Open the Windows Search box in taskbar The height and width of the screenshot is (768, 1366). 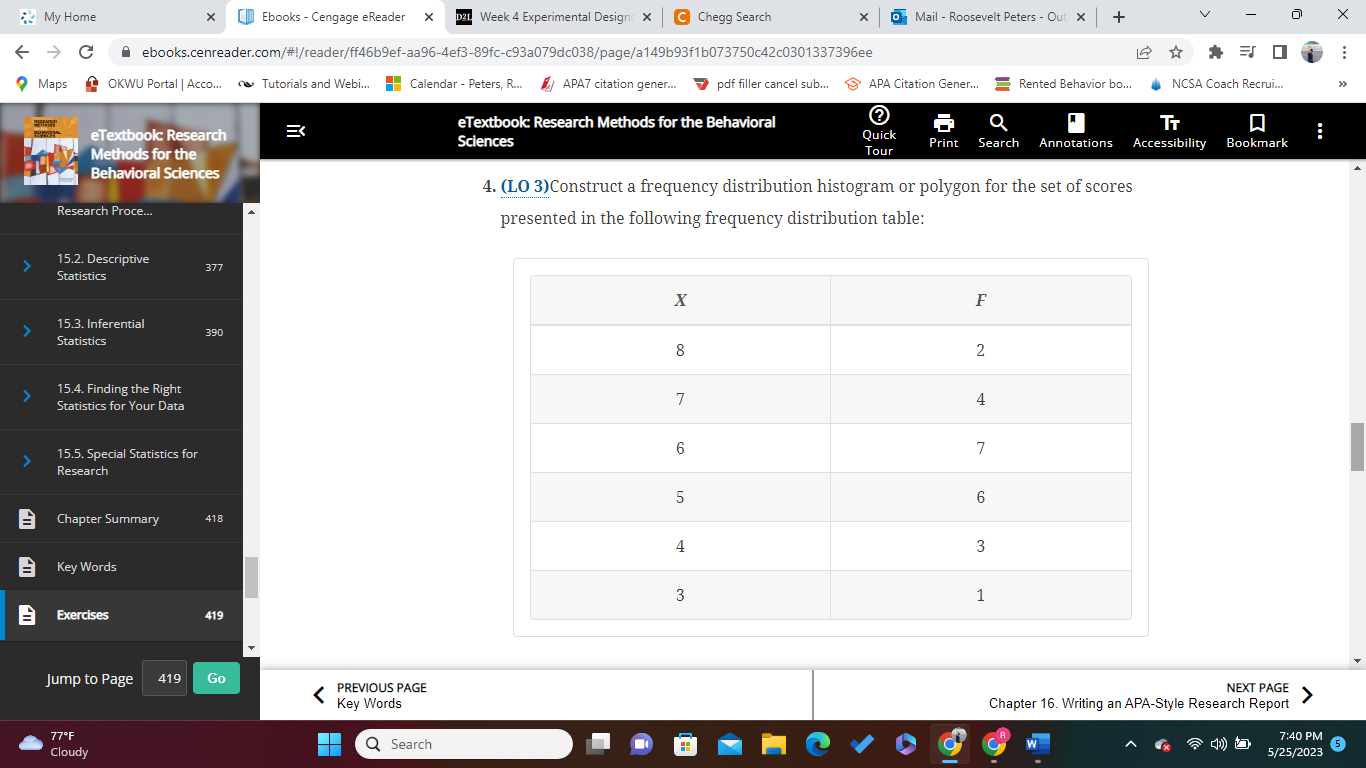pyautogui.click(x=463, y=744)
